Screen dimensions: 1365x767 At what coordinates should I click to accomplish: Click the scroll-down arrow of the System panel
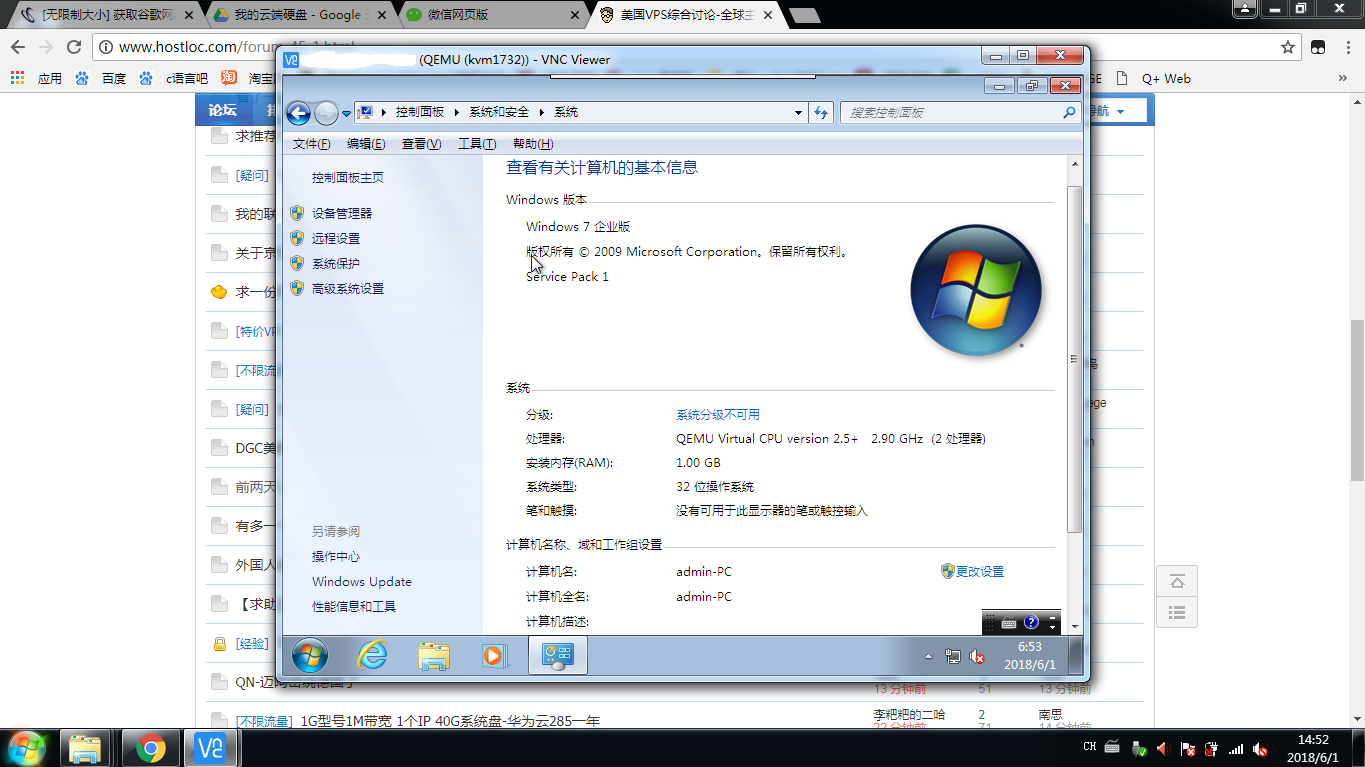[1075, 625]
